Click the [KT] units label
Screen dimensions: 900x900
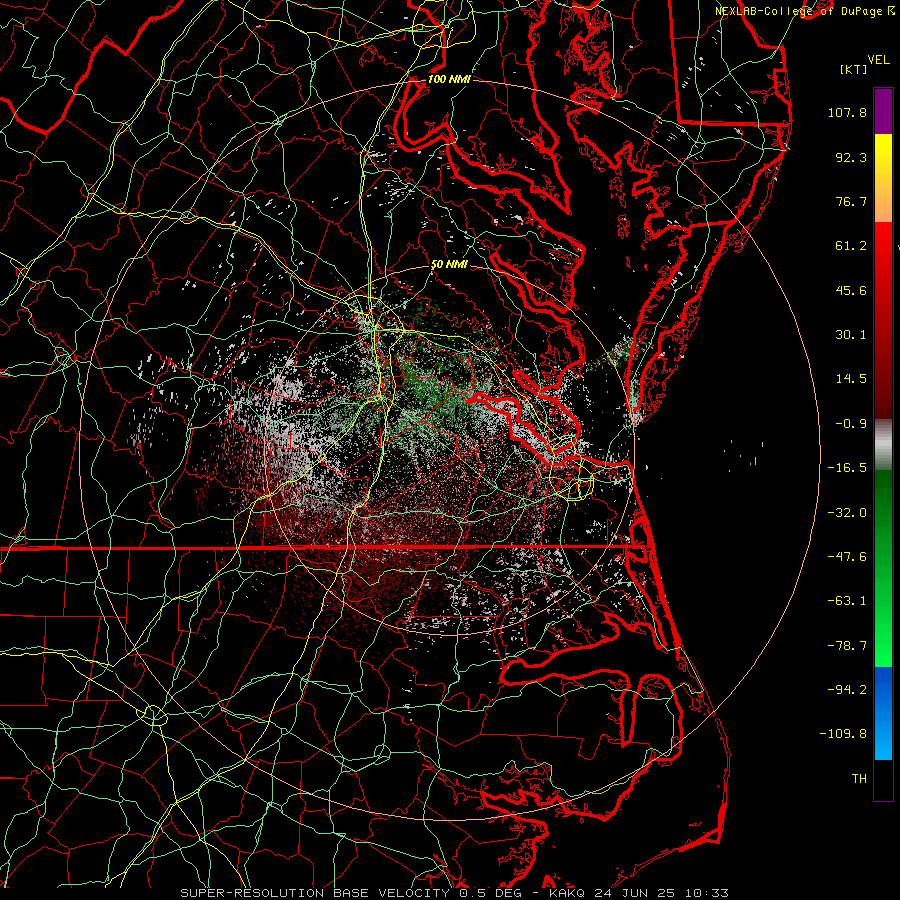click(x=853, y=69)
